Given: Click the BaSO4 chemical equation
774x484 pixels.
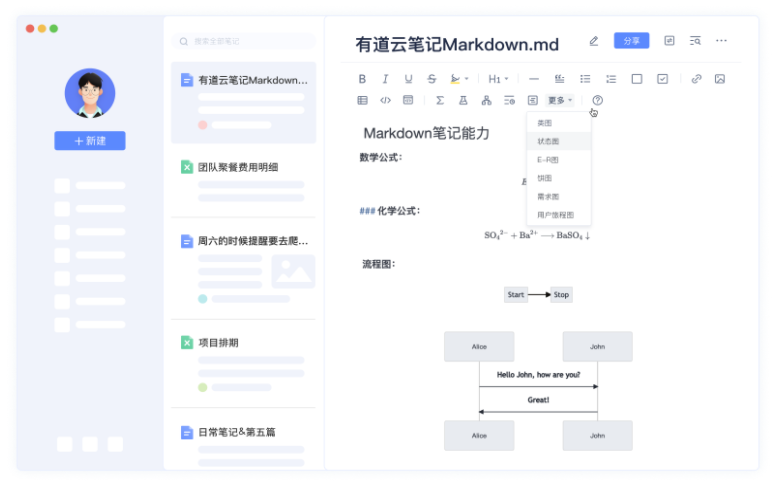Looking at the screenshot, I should [x=537, y=235].
